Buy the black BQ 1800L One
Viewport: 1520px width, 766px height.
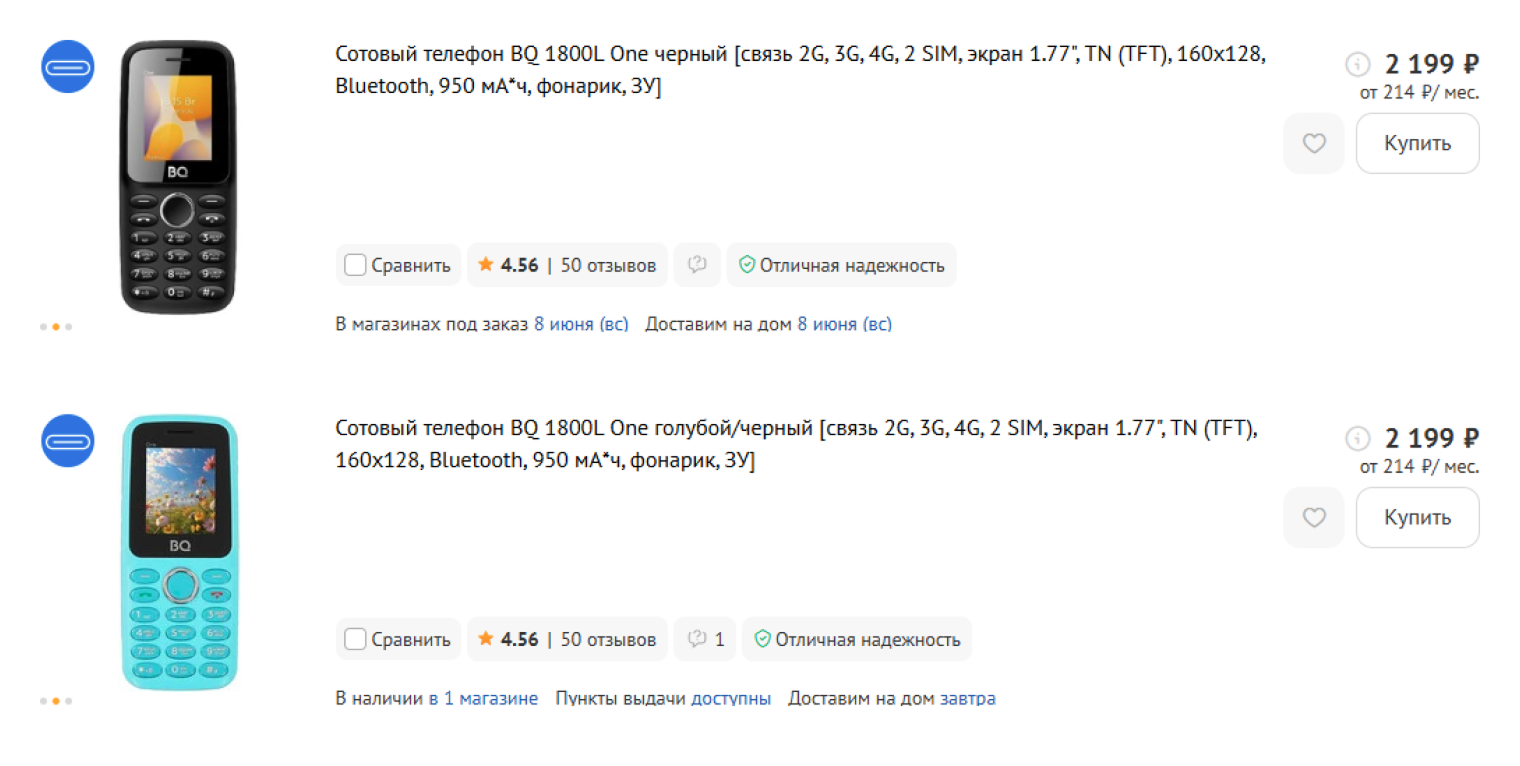click(1417, 144)
